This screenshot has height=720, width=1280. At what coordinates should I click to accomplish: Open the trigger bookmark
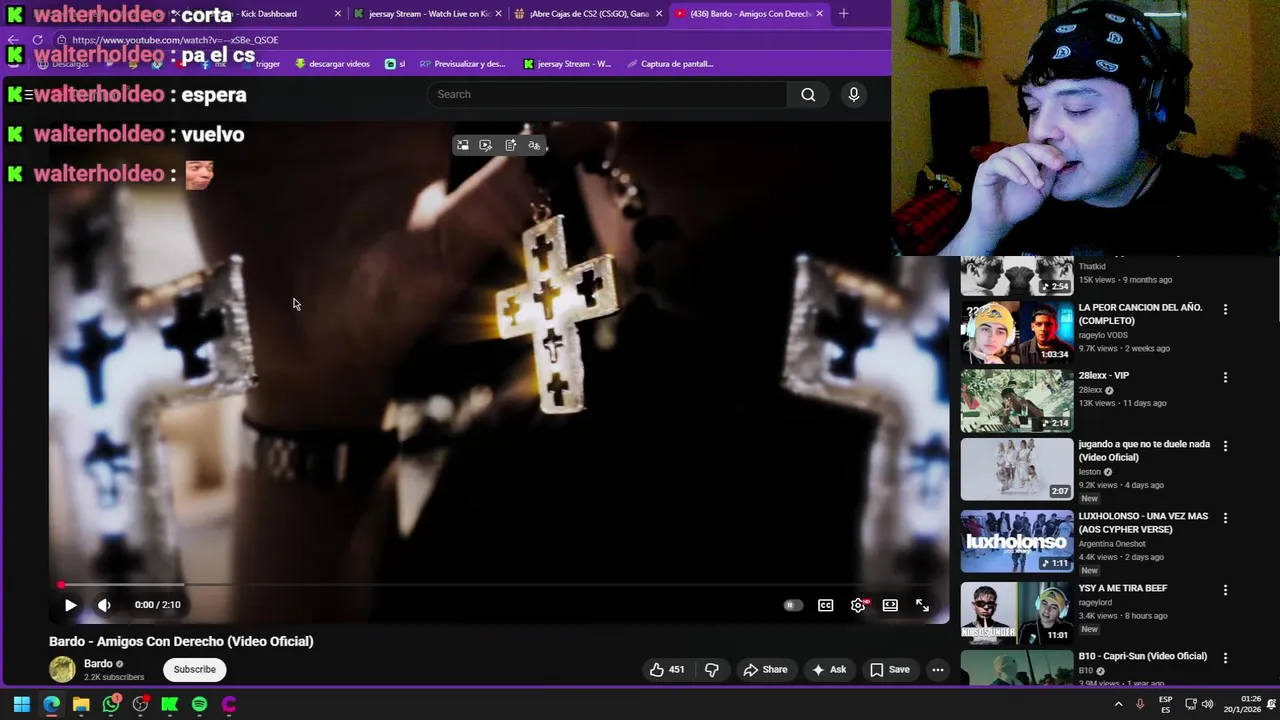[267, 64]
